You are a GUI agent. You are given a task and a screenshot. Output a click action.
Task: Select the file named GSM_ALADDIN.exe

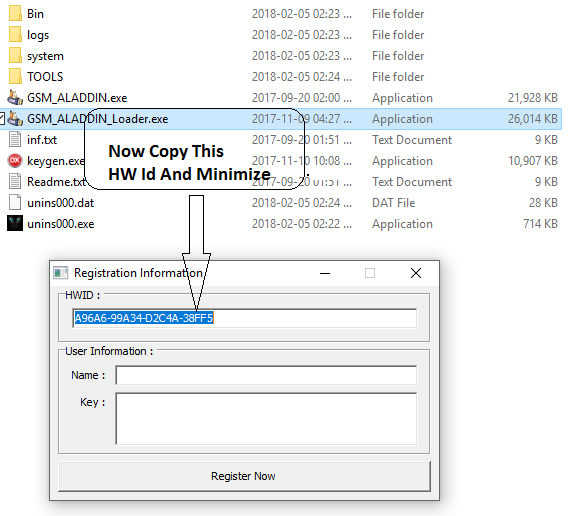click(77, 98)
